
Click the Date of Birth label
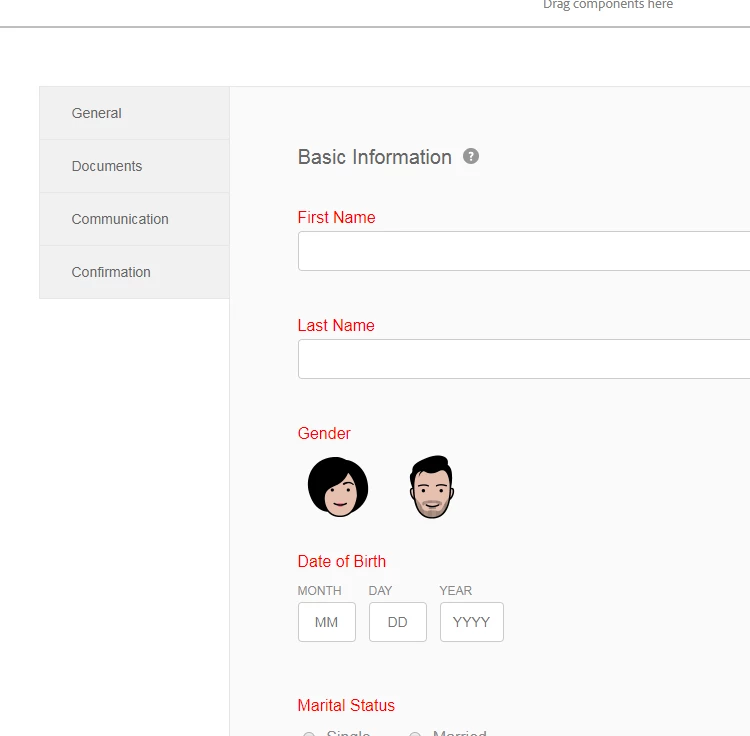point(342,561)
